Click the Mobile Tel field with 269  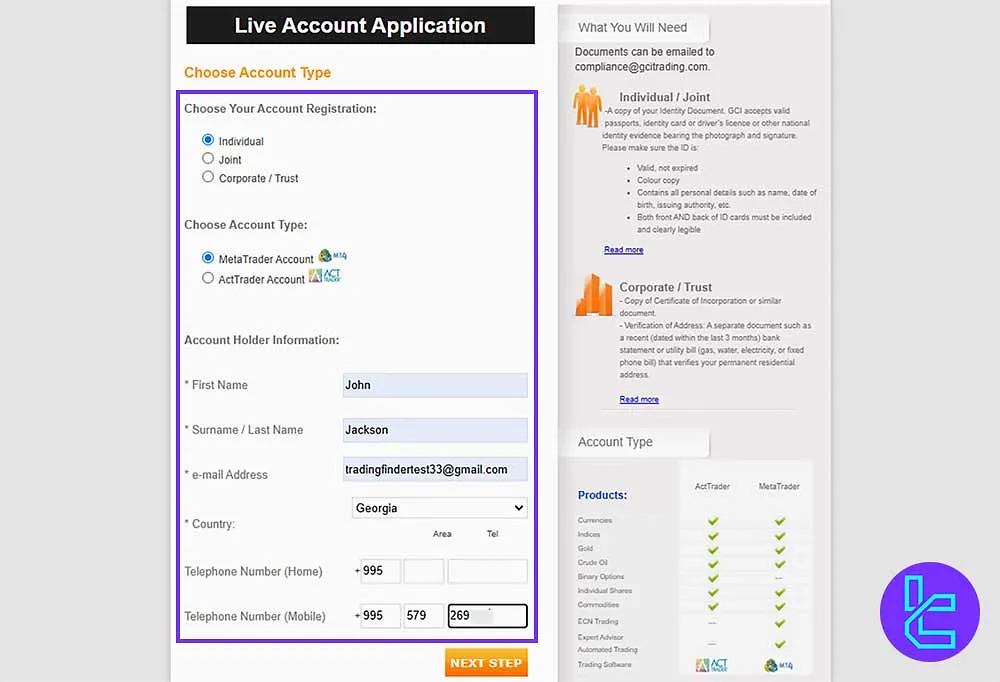point(487,616)
